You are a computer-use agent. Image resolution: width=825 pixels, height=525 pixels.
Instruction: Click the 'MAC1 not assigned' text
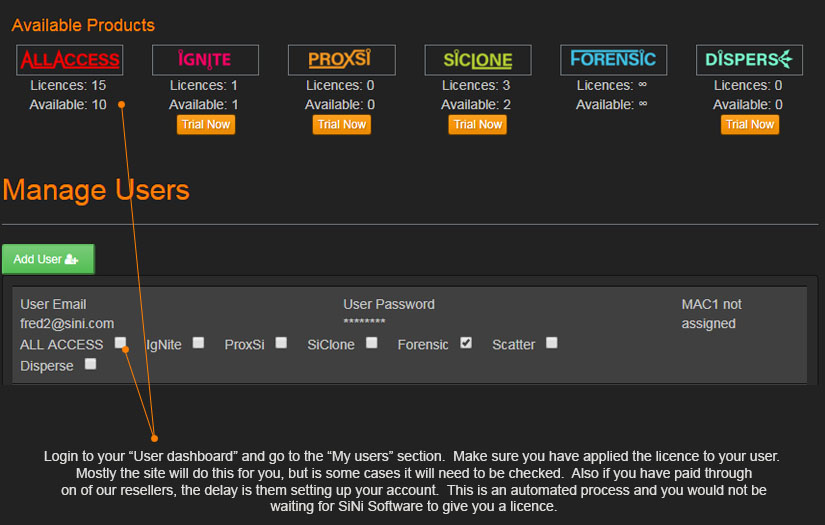711,314
